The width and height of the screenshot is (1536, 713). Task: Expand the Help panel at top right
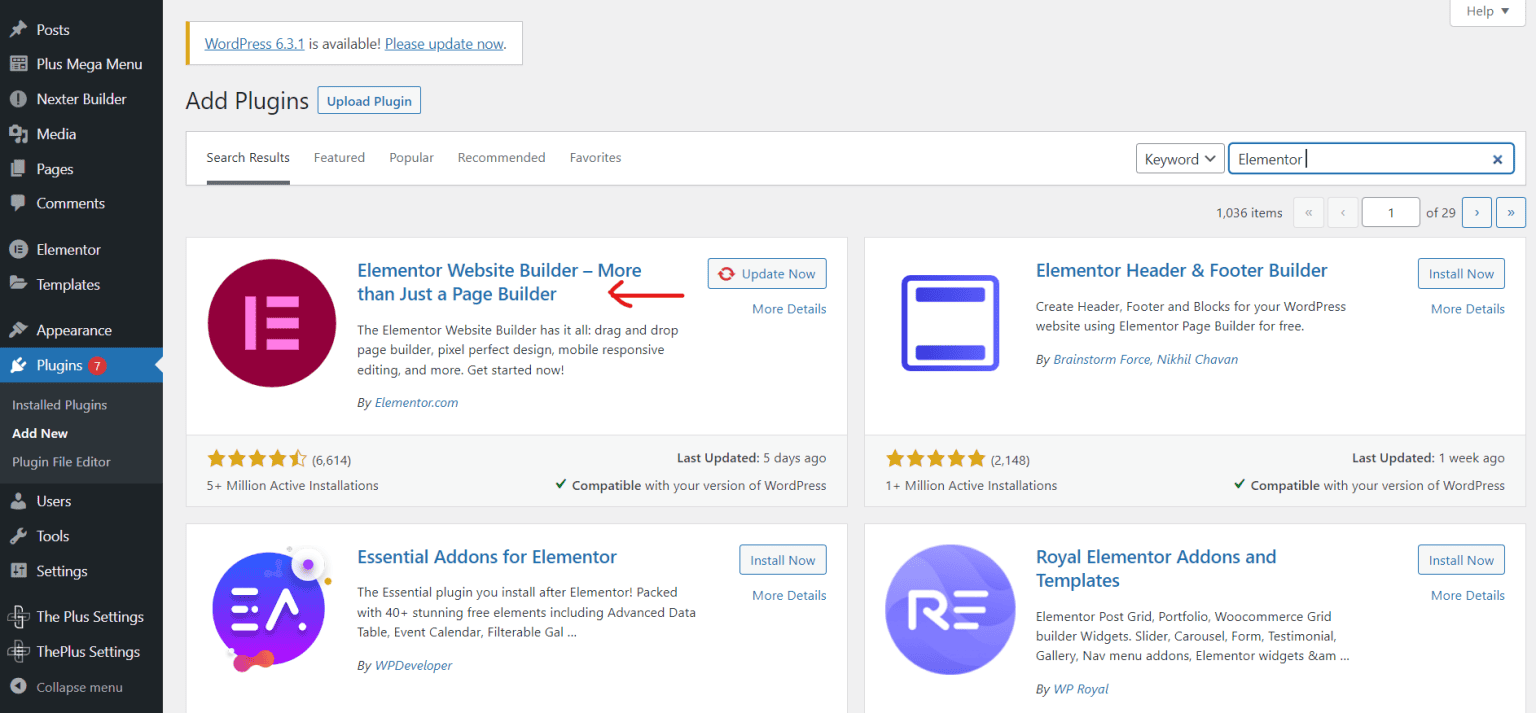1487,12
